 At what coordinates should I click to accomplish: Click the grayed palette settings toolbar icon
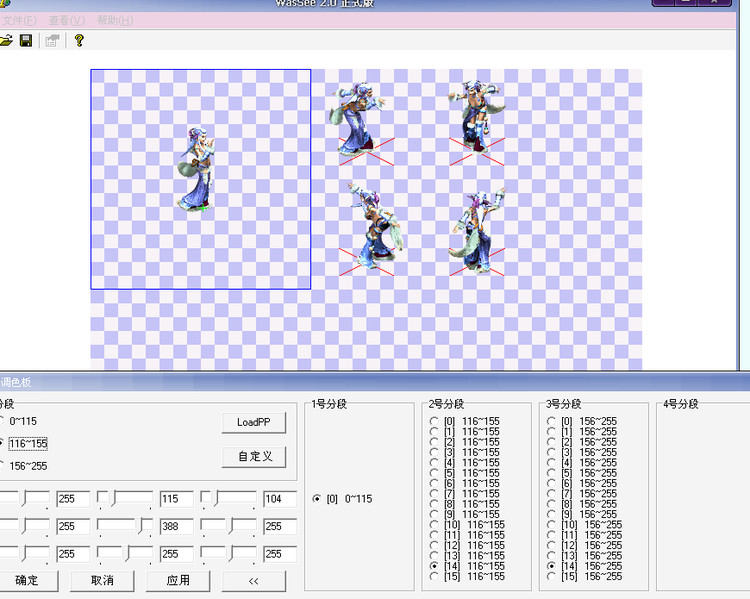click(52, 41)
